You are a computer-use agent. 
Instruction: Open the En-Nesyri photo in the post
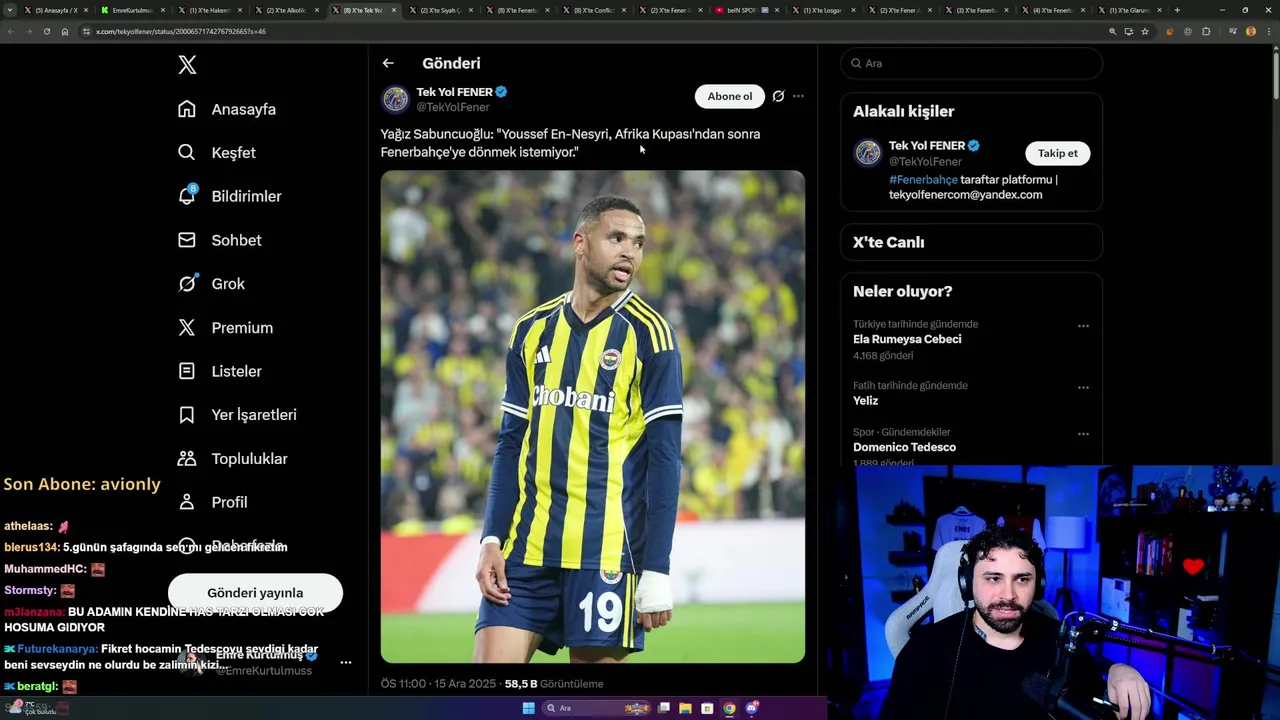[x=592, y=416]
